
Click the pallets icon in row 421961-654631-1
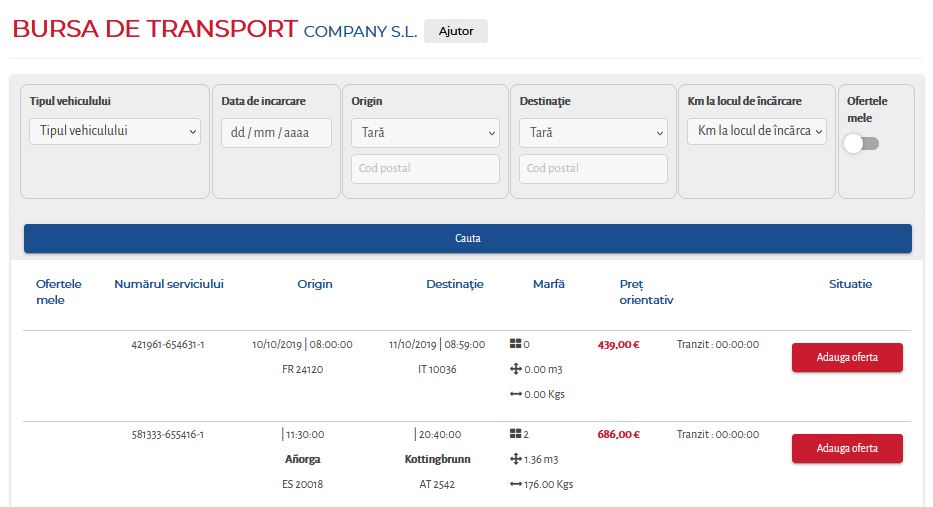(515, 344)
